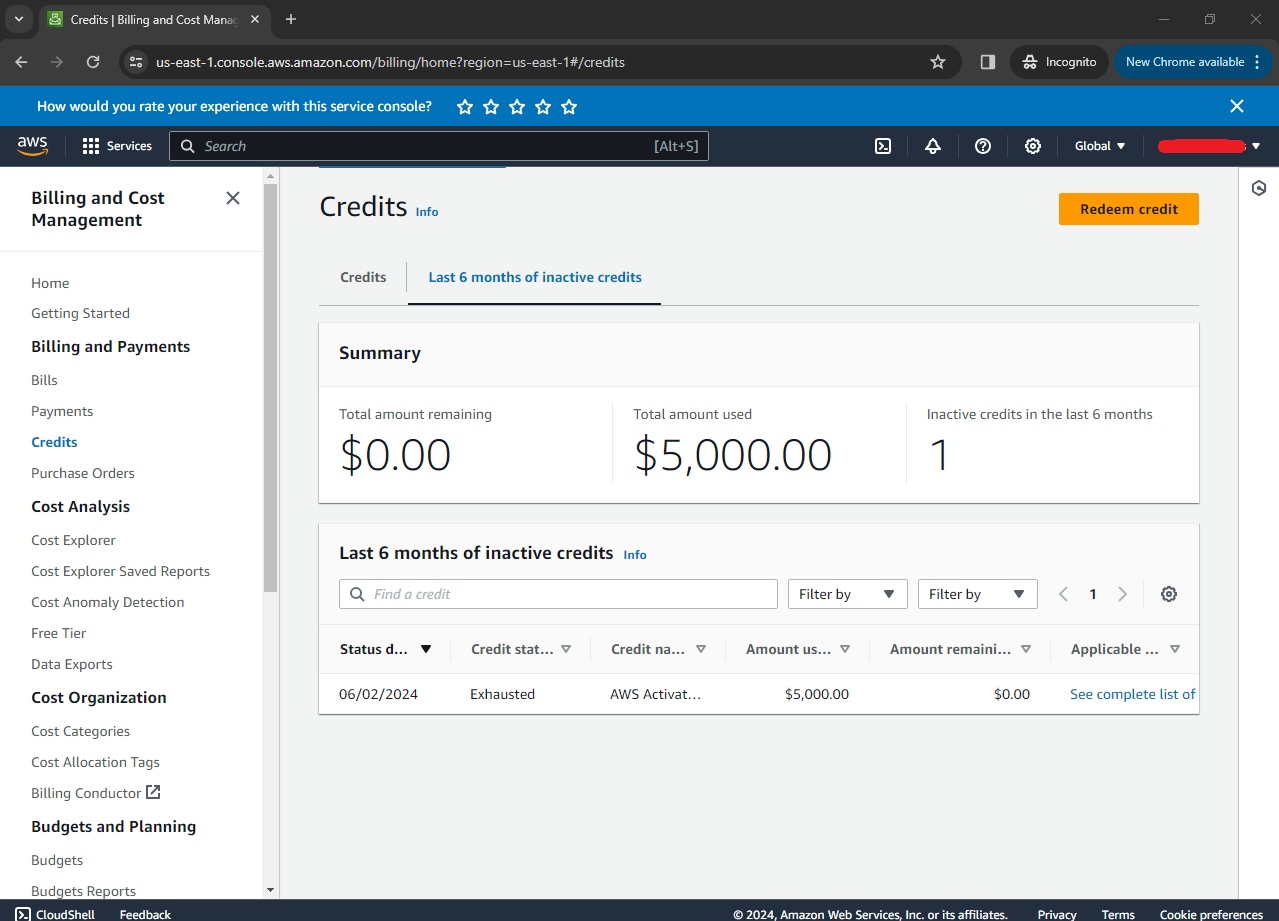
Task: Launch CloudShell from top navigation icon
Action: pos(883,146)
